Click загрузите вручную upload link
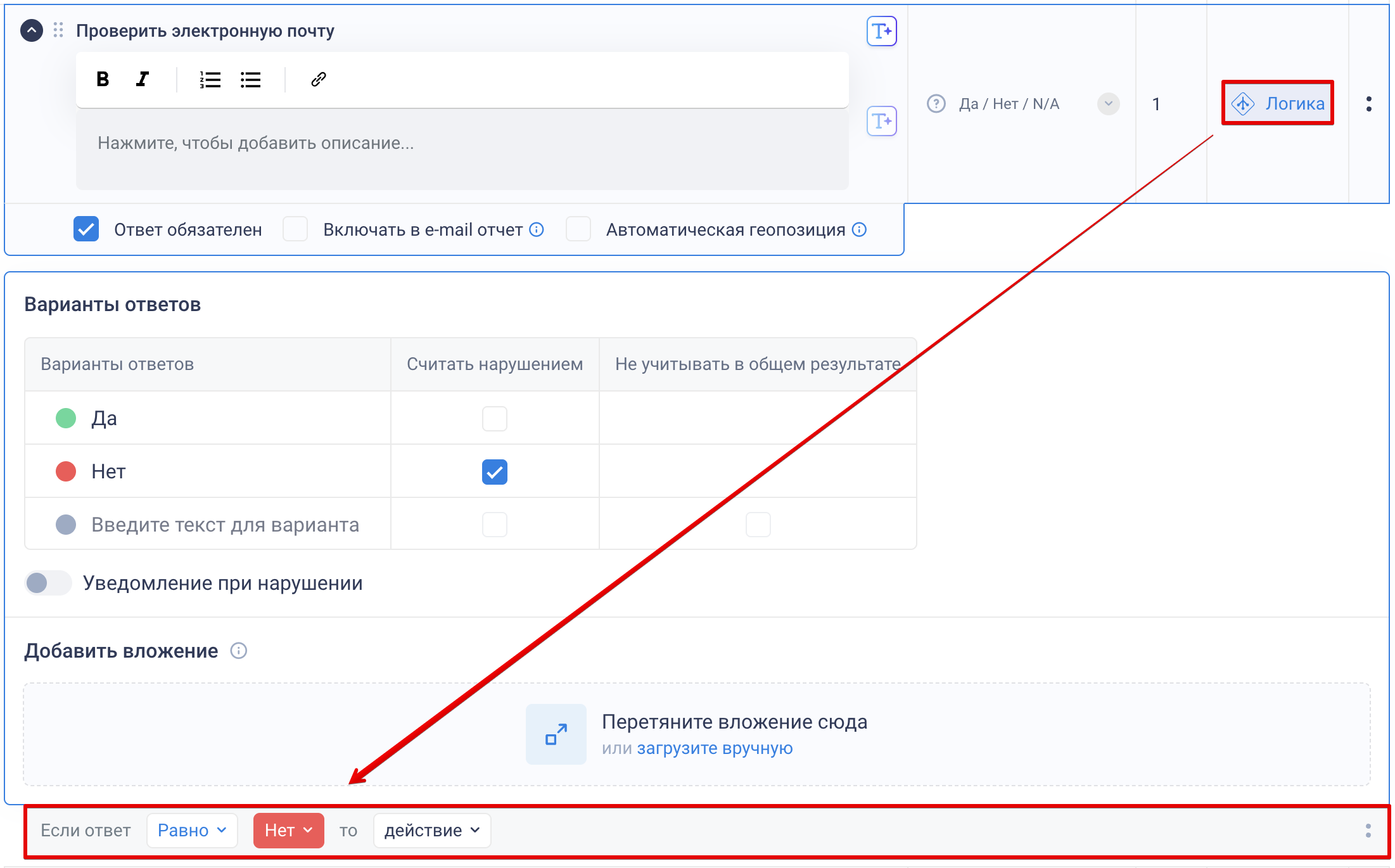The height and width of the screenshot is (868, 1395). pos(715,748)
